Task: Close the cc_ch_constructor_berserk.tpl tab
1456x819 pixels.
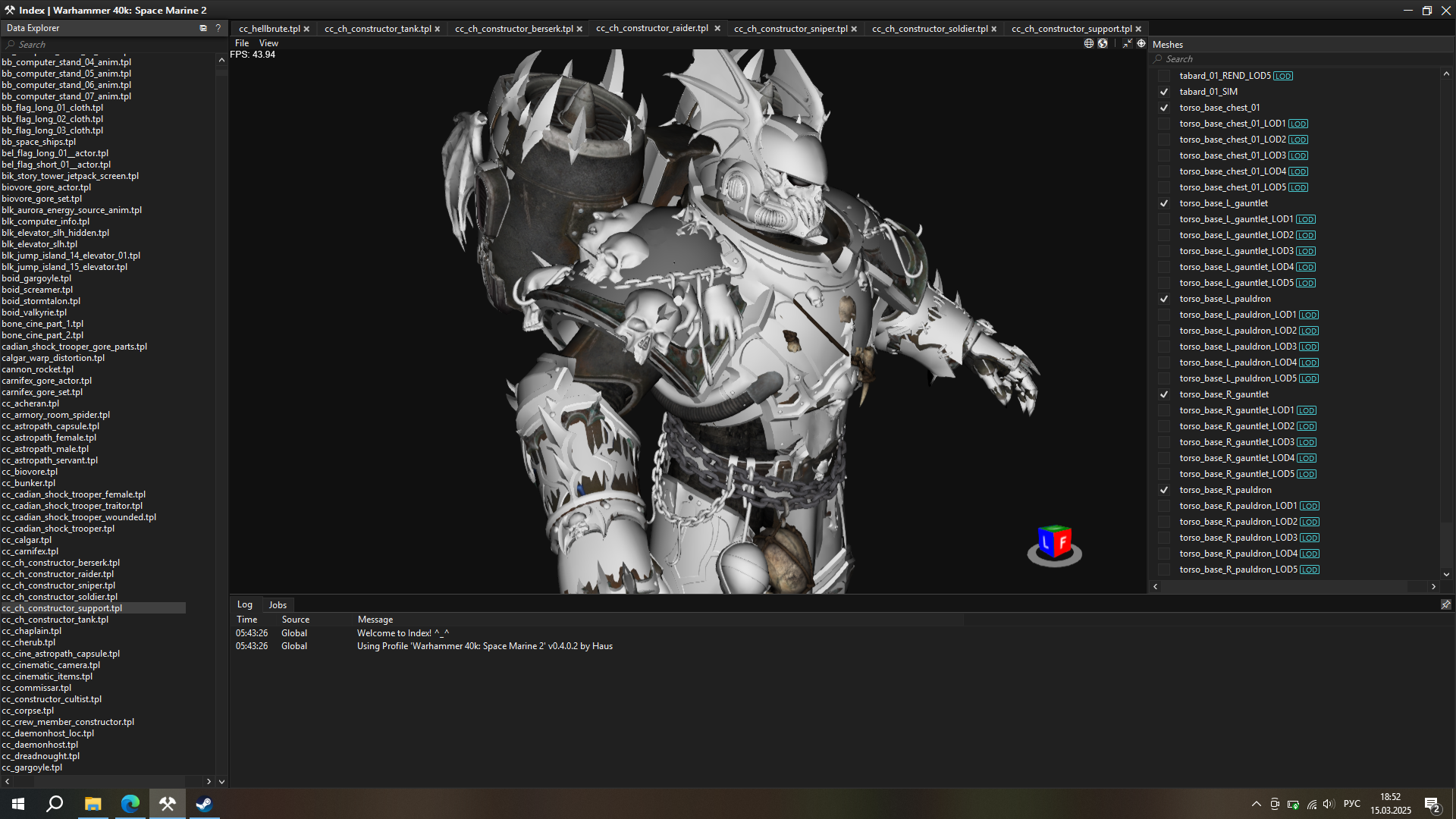Action: [579, 29]
